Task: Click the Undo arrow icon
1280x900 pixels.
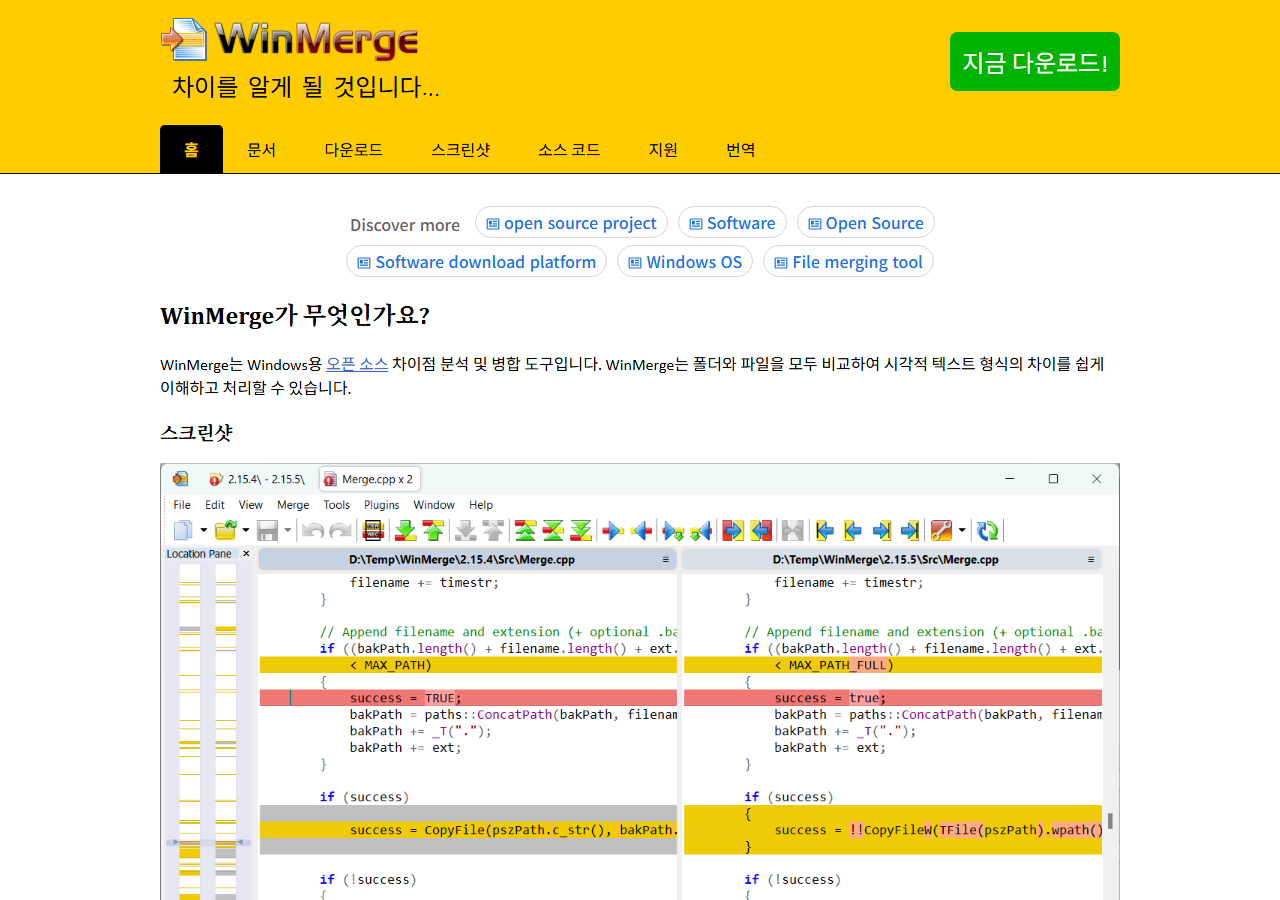Action: [x=313, y=530]
